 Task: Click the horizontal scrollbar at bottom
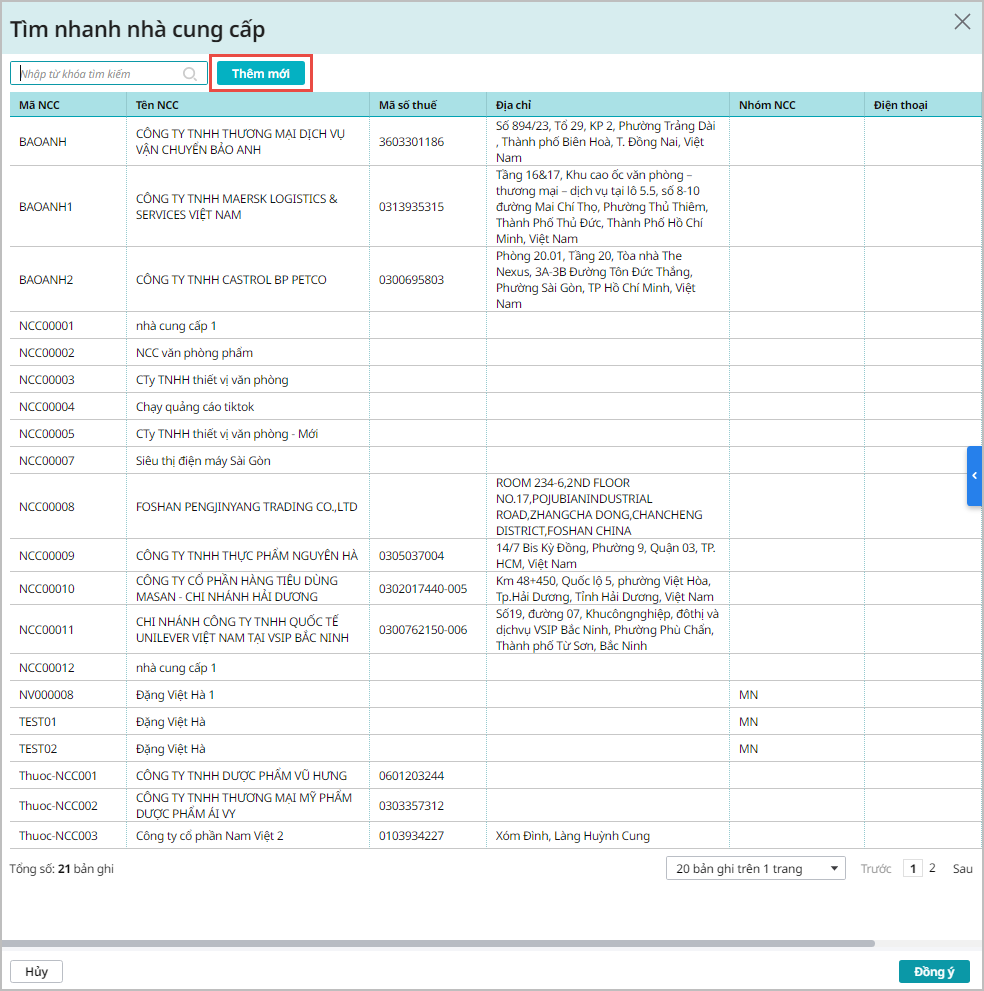pos(438,943)
